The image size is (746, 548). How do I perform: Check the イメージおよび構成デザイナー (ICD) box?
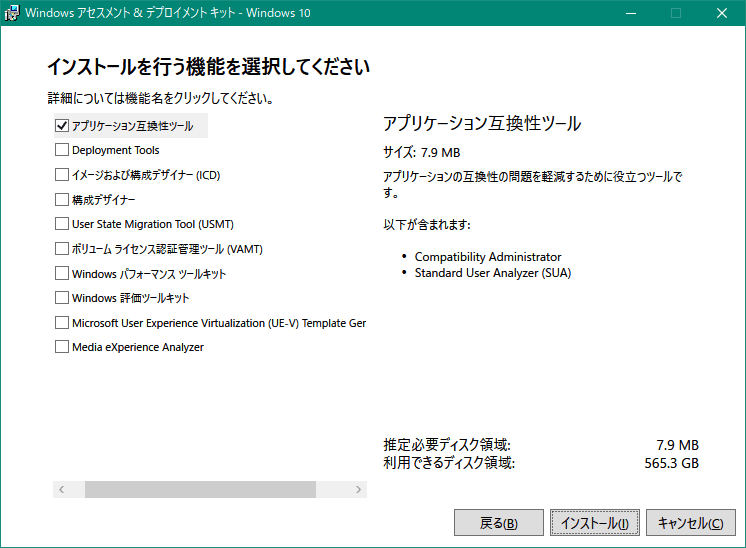(x=62, y=175)
